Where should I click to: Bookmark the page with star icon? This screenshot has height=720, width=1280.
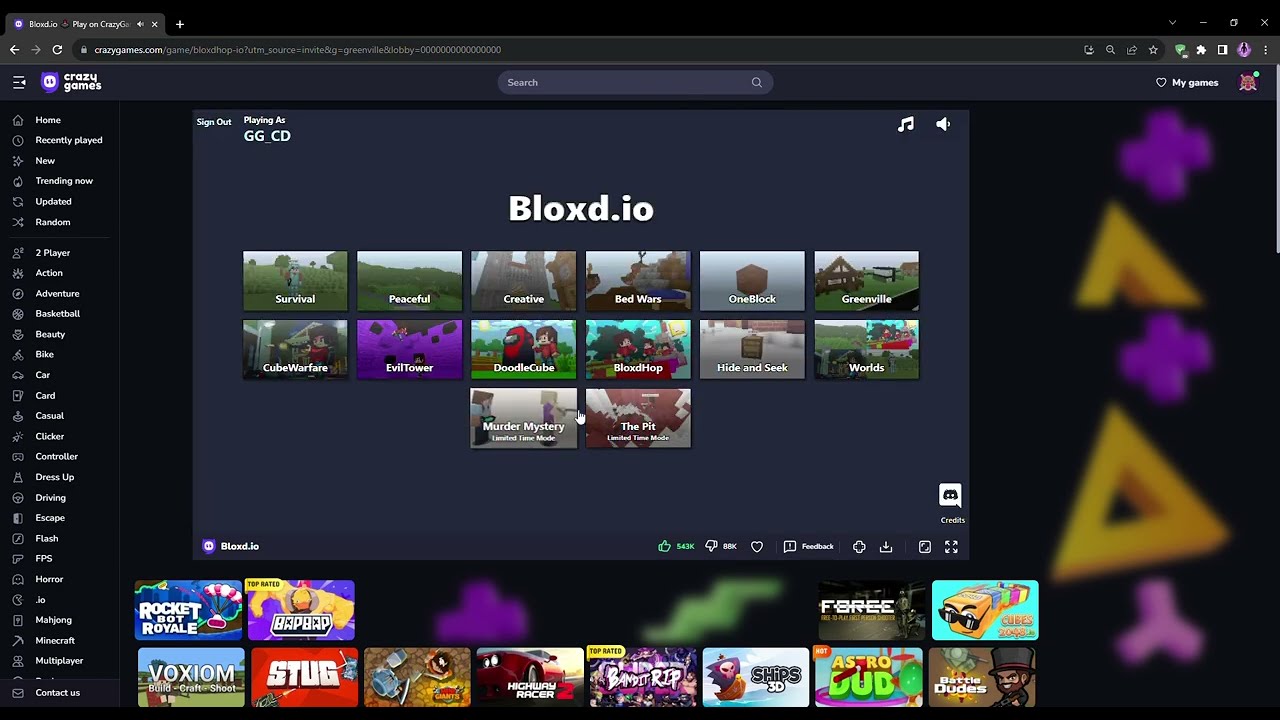coord(1153,50)
